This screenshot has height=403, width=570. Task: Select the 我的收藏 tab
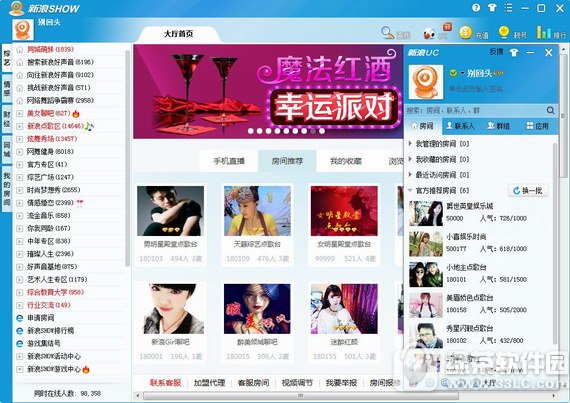point(346,161)
